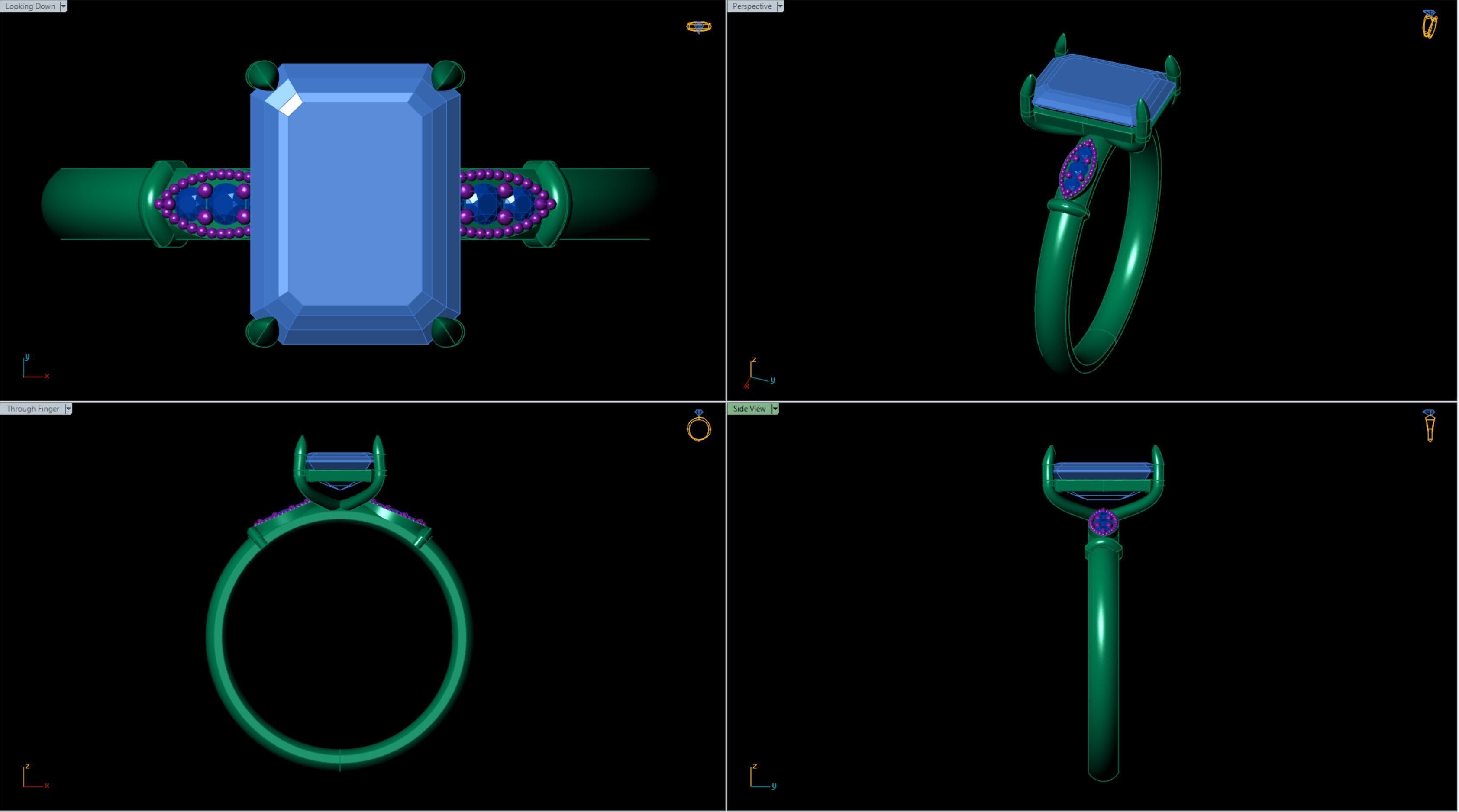Click the axis indicator in Side View viewport

762,777
